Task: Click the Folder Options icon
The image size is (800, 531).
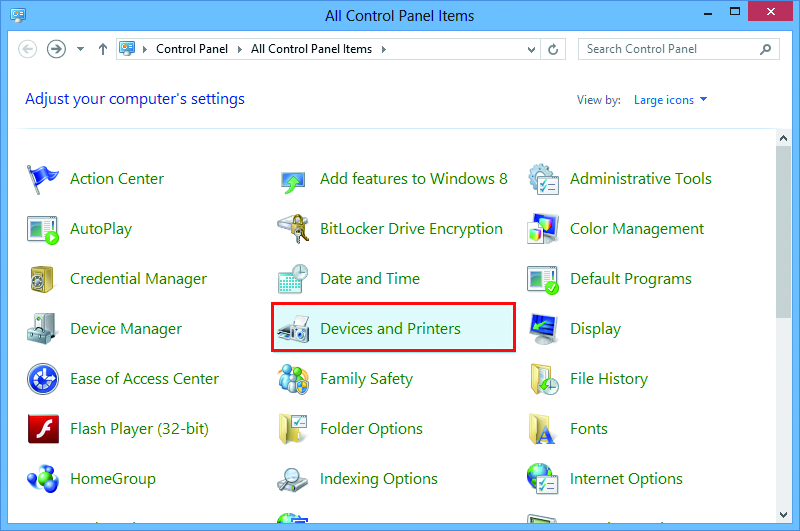Action: tap(293, 428)
